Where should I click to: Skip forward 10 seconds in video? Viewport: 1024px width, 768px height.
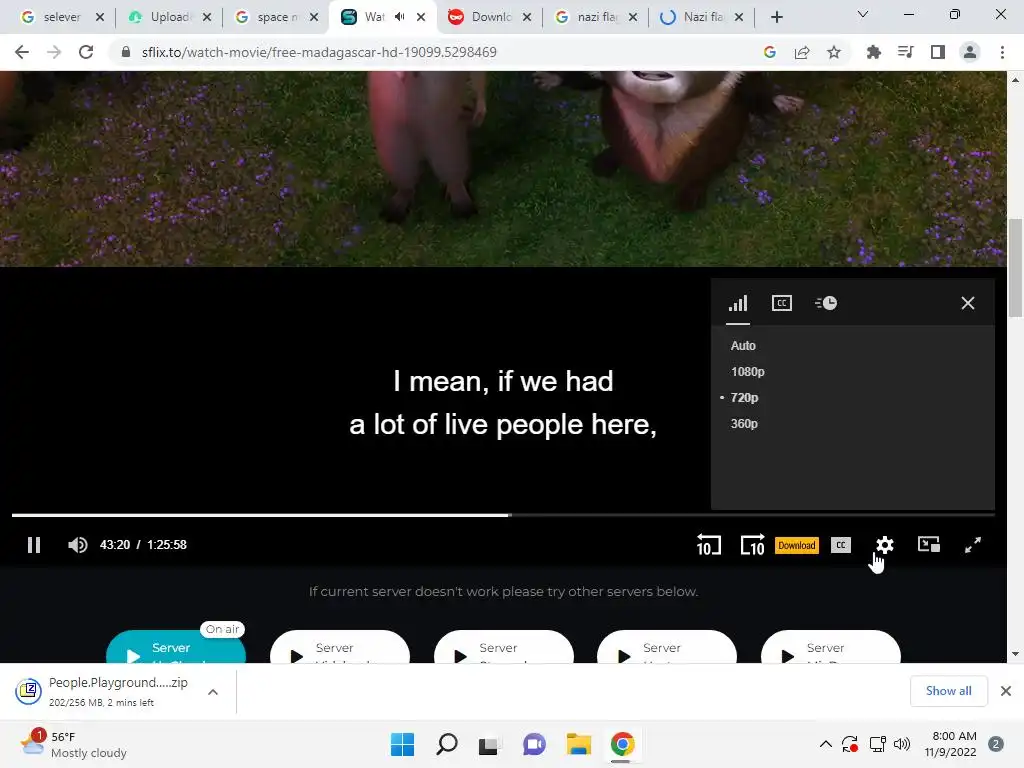752,545
